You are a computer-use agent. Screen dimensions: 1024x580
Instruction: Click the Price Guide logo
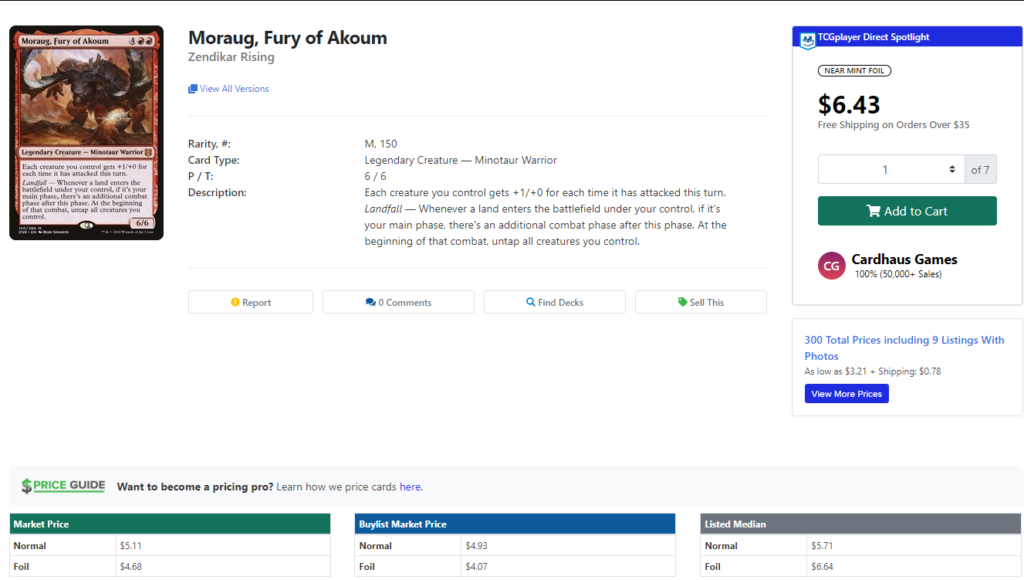[63, 486]
